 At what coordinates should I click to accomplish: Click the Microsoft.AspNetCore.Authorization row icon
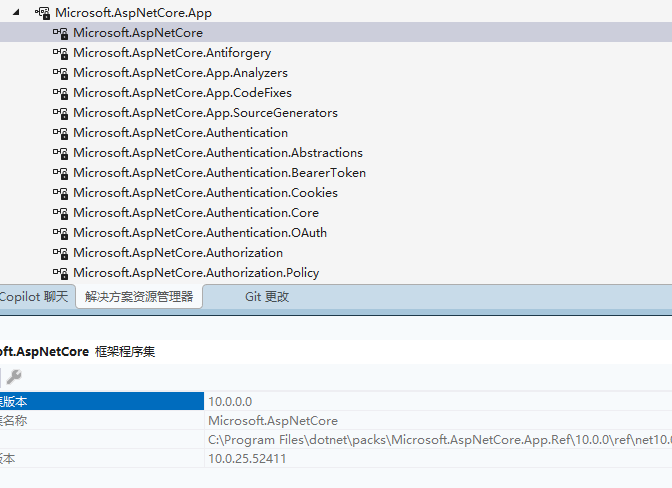(60, 253)
